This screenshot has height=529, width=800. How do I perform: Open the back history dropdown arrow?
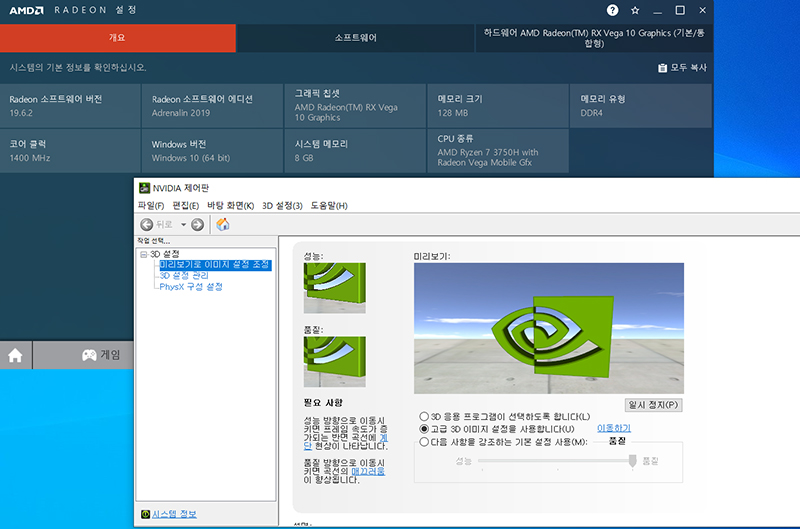[183, 225]
